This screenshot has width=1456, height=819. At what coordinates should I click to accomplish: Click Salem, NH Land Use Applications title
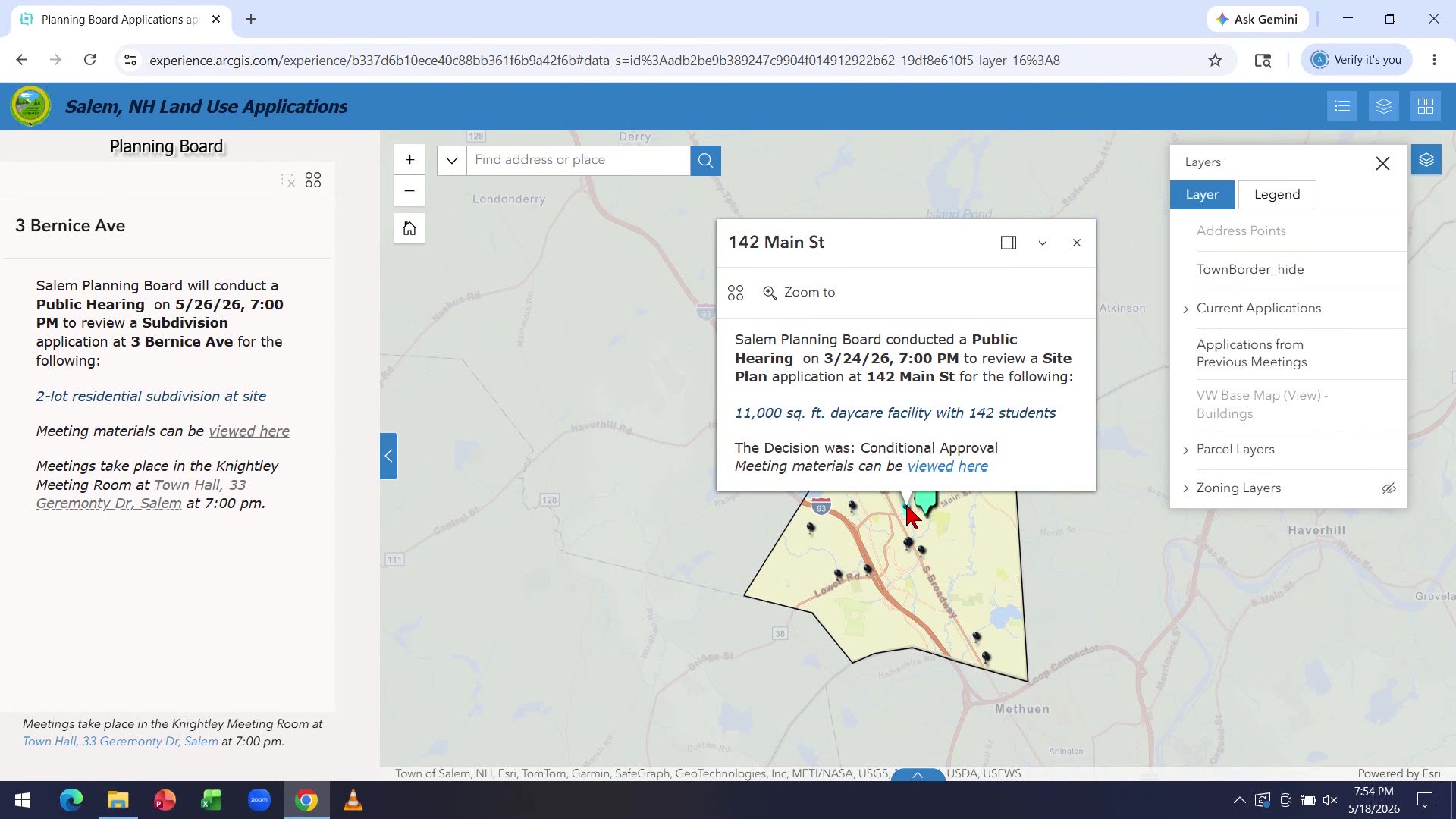(x=206, y=107)
